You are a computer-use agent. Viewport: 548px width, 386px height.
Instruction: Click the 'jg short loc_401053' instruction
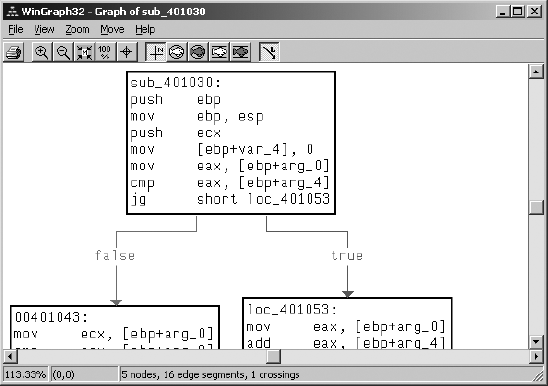(x=230, y=199)
